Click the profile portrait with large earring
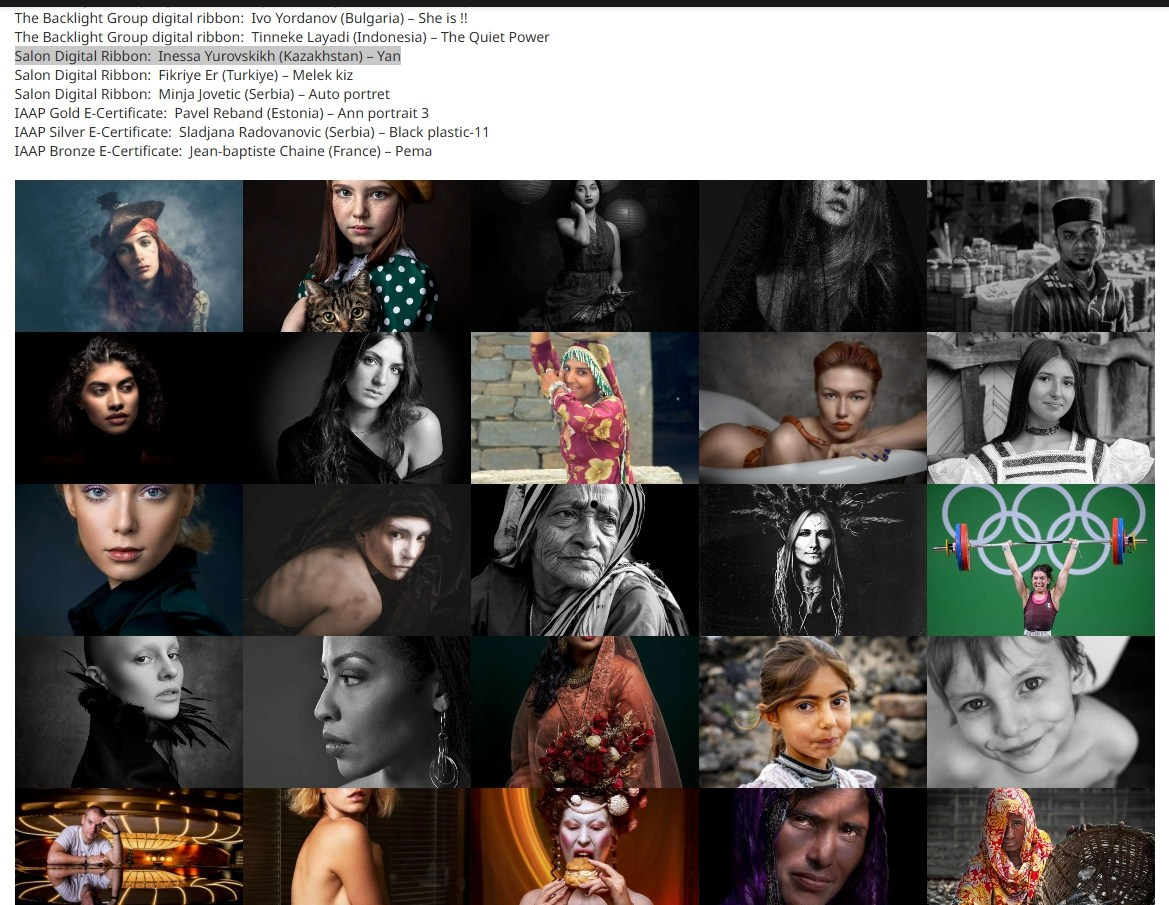 (x=356, y=712)
